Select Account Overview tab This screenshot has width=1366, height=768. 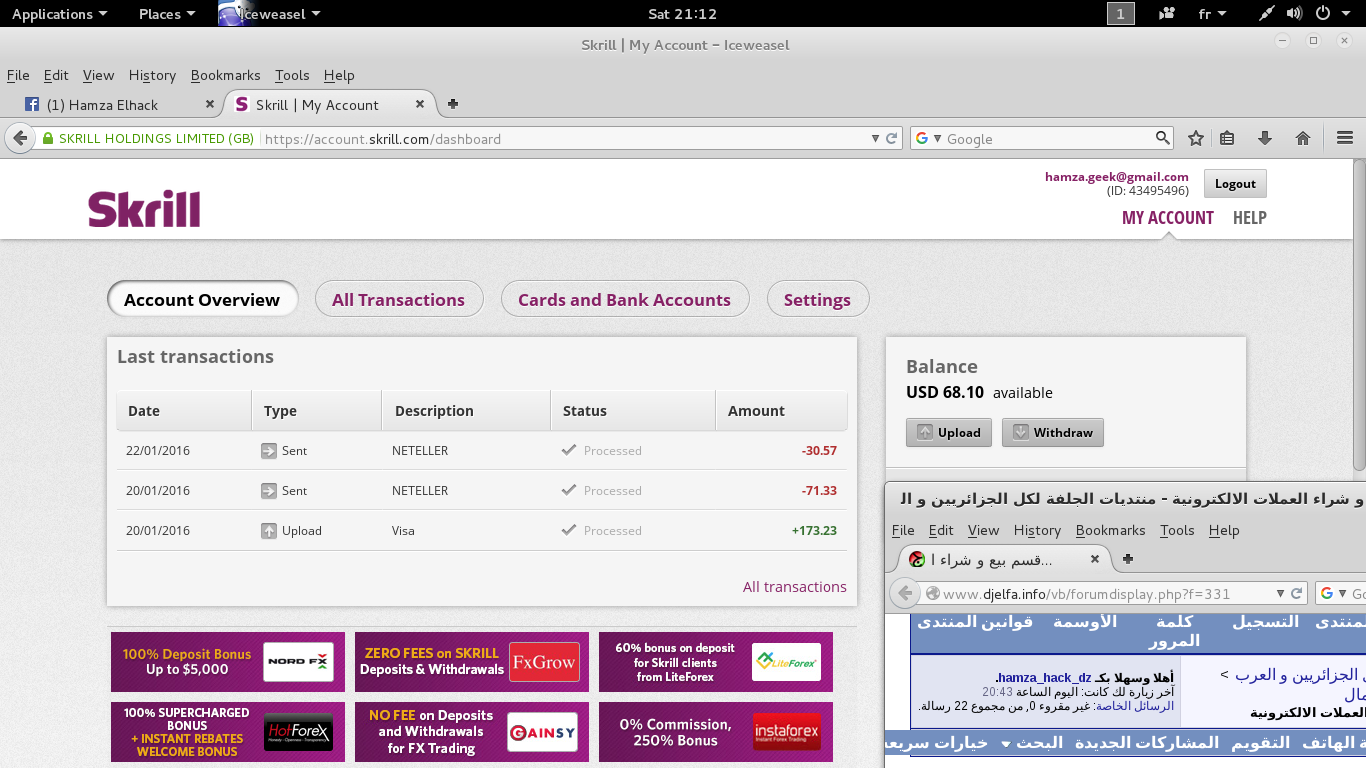coord(202,300)
